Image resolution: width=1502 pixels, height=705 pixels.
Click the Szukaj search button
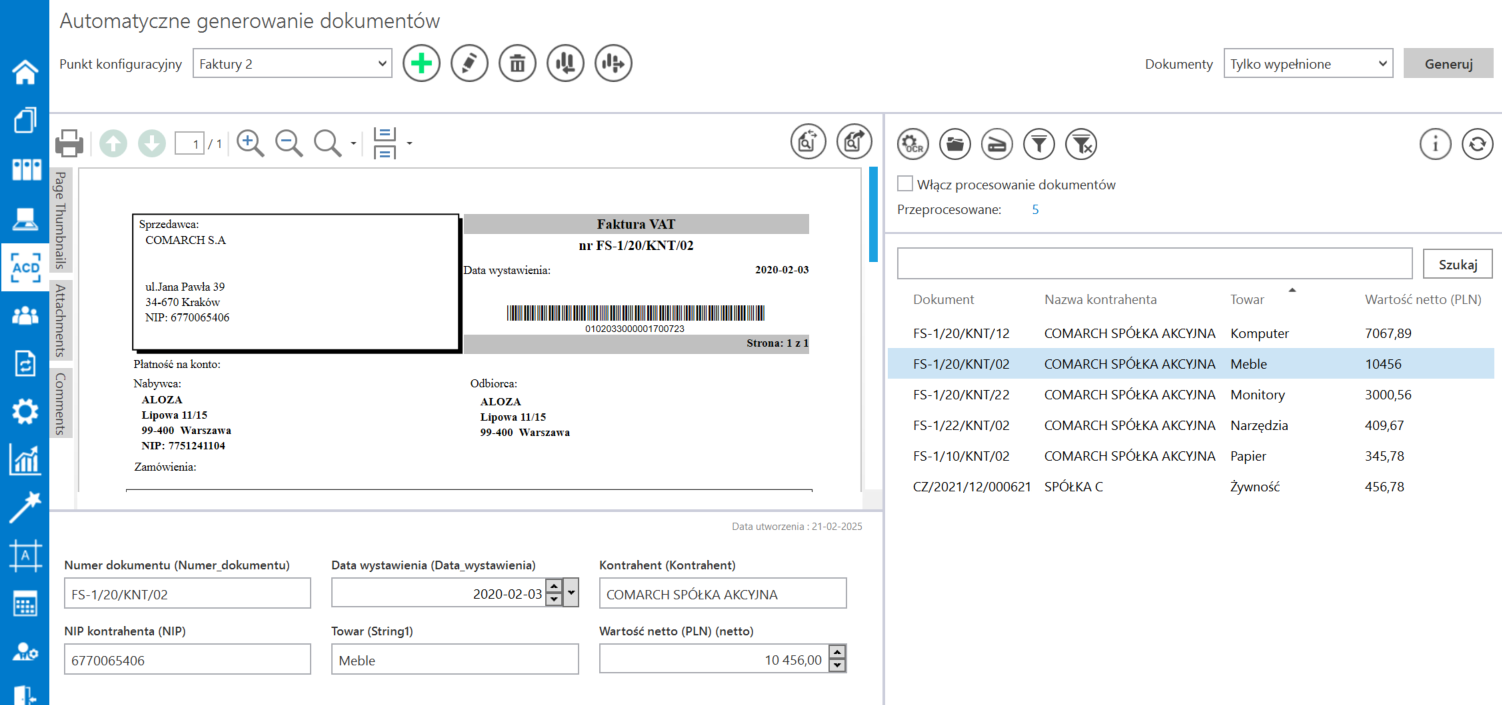click(1457, 264)
